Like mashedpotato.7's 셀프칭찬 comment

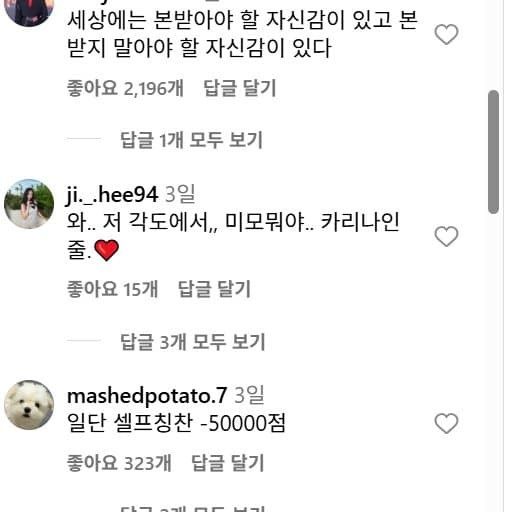(446, 423)
